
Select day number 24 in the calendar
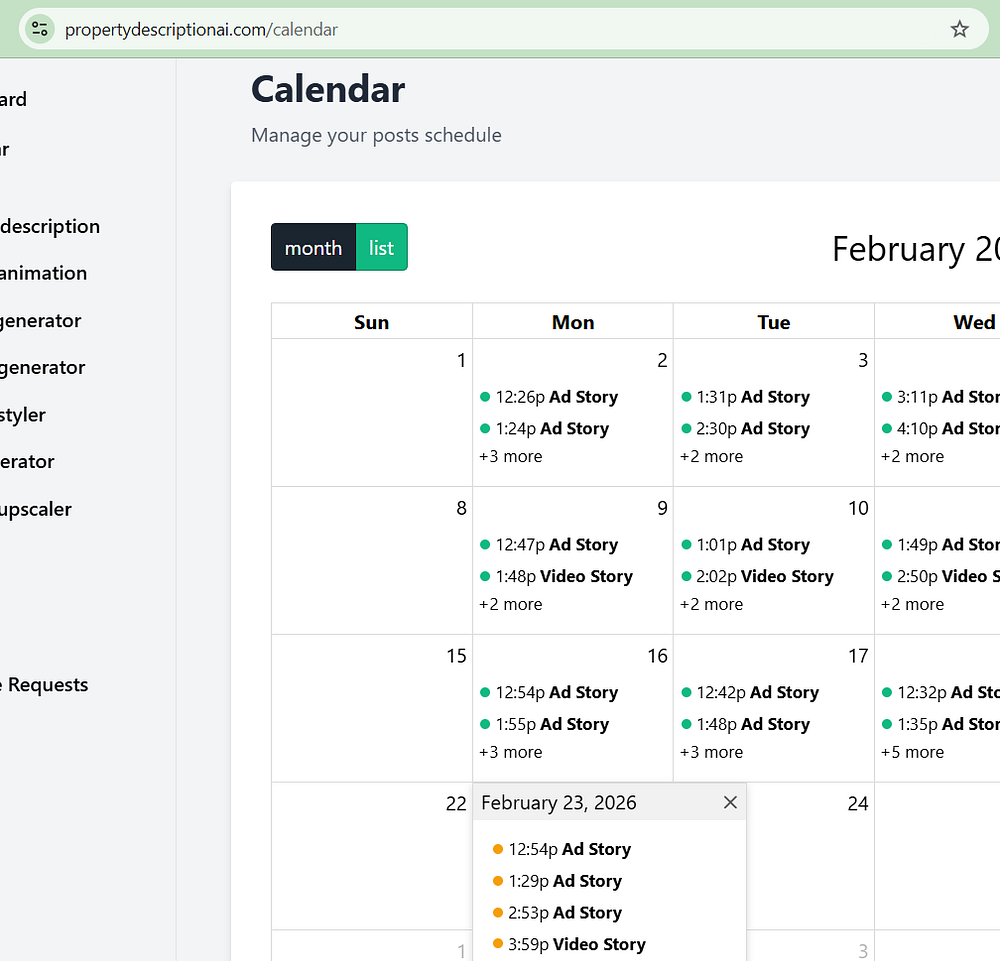[x=857, y=803]
